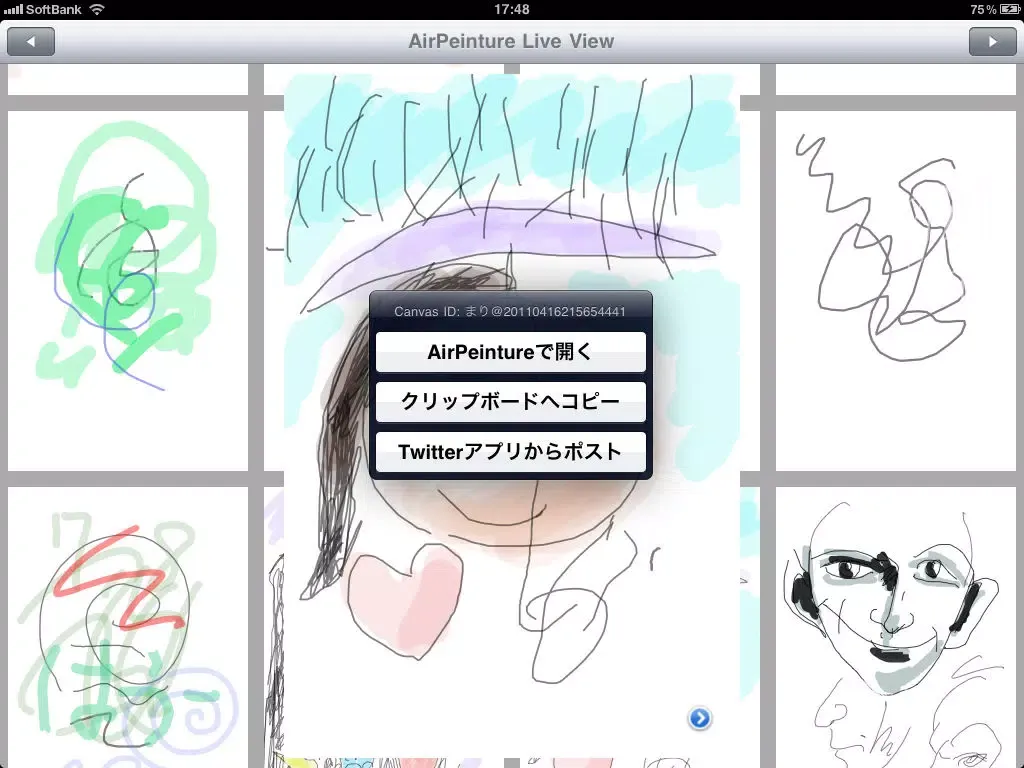Tap the SoftBank carrier label in status bar
Viewport: 1024px width, 768px height.
(54, 10)
